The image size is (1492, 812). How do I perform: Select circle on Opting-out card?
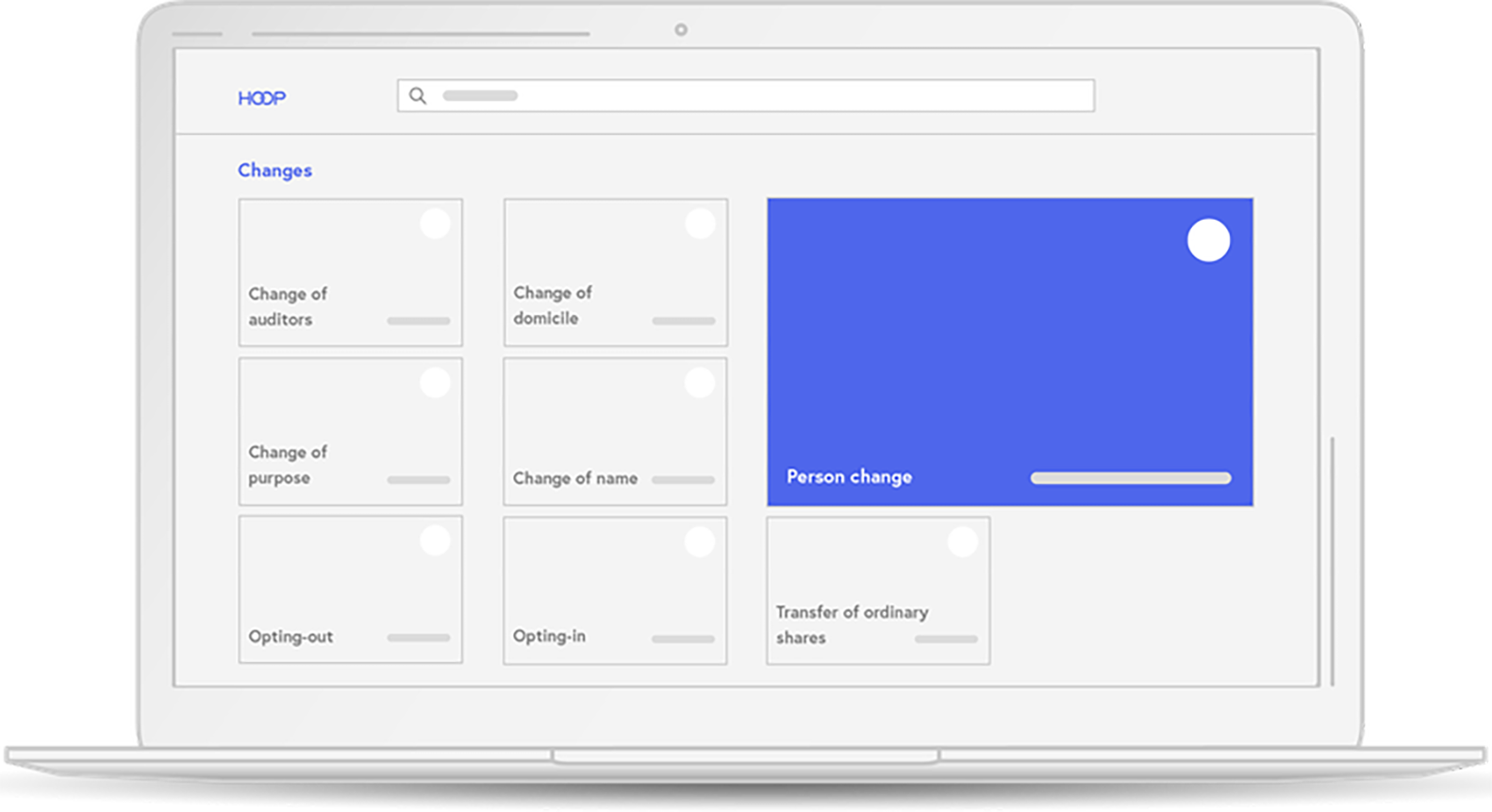(x=435, y=541)
